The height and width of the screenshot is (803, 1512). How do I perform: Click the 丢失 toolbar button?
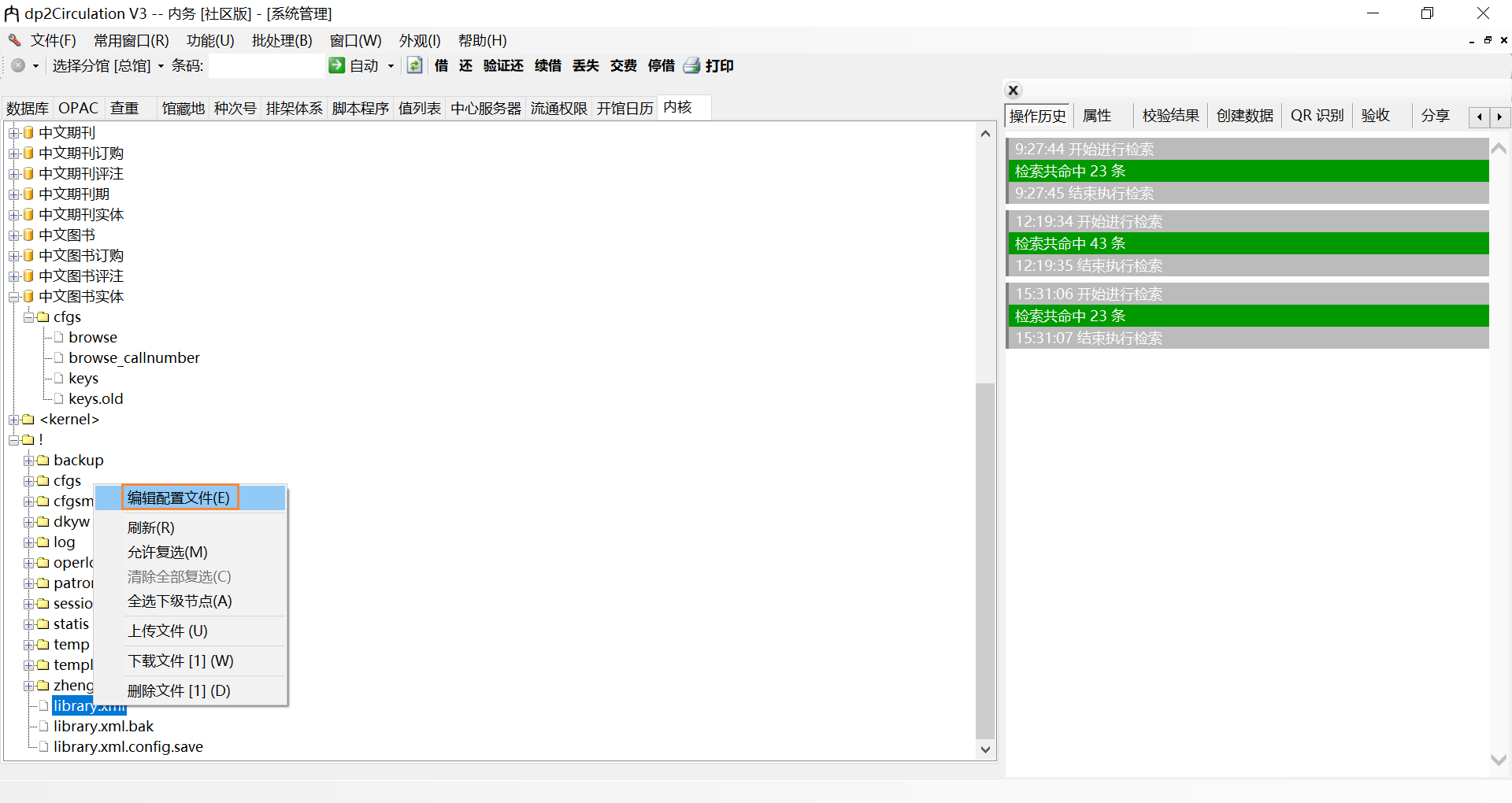click(x=586, y=65)
